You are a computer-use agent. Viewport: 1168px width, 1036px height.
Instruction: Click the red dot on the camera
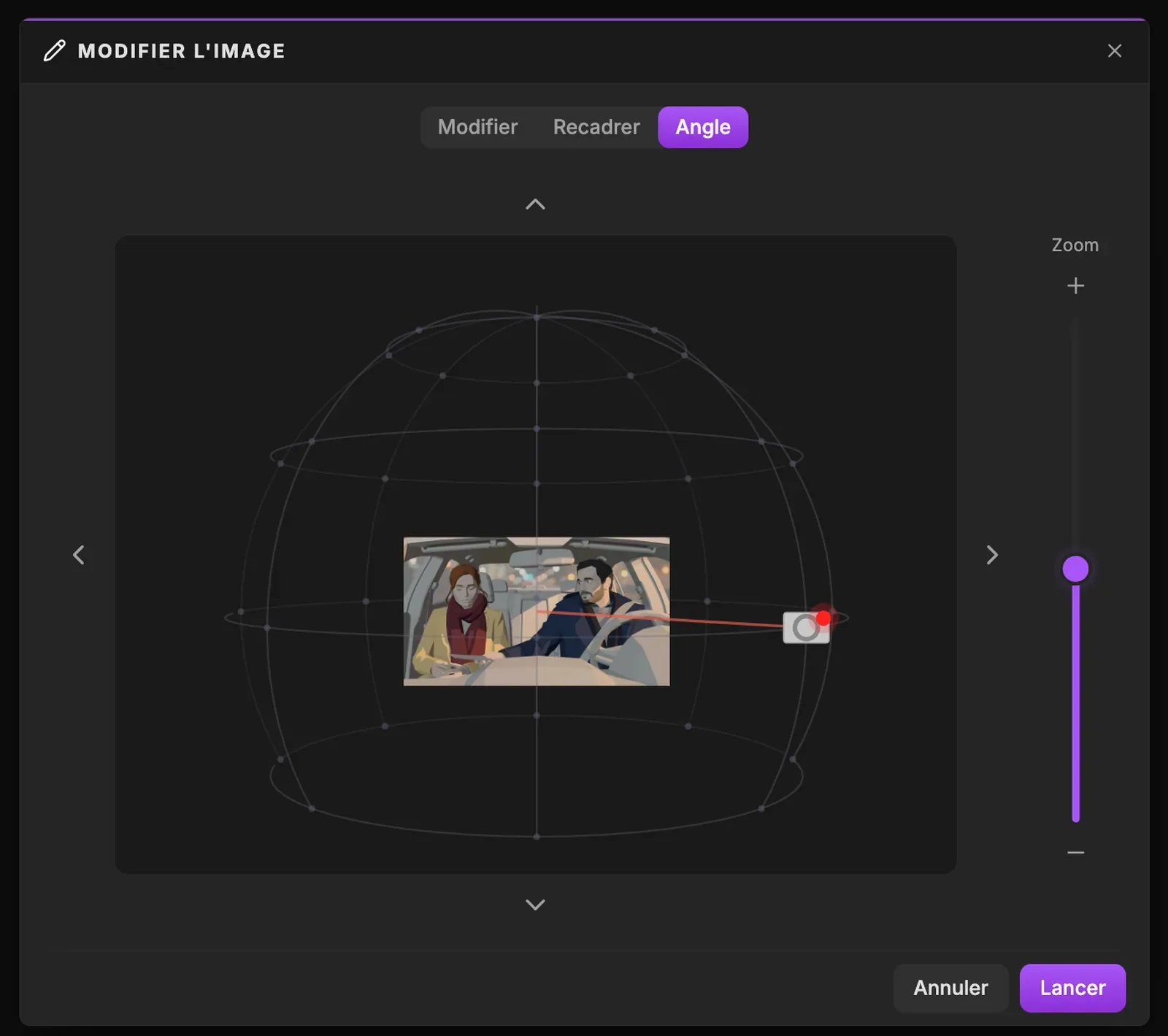[x=823, y=618]
